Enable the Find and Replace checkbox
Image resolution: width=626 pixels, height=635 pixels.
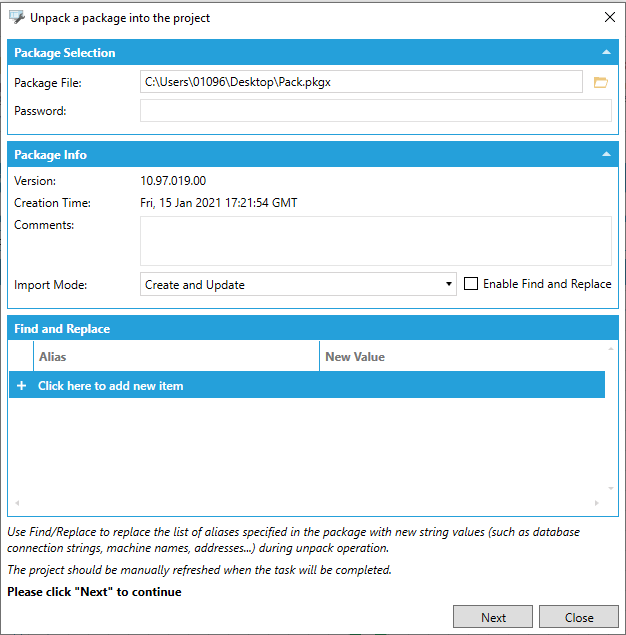[x=472, y=284]
